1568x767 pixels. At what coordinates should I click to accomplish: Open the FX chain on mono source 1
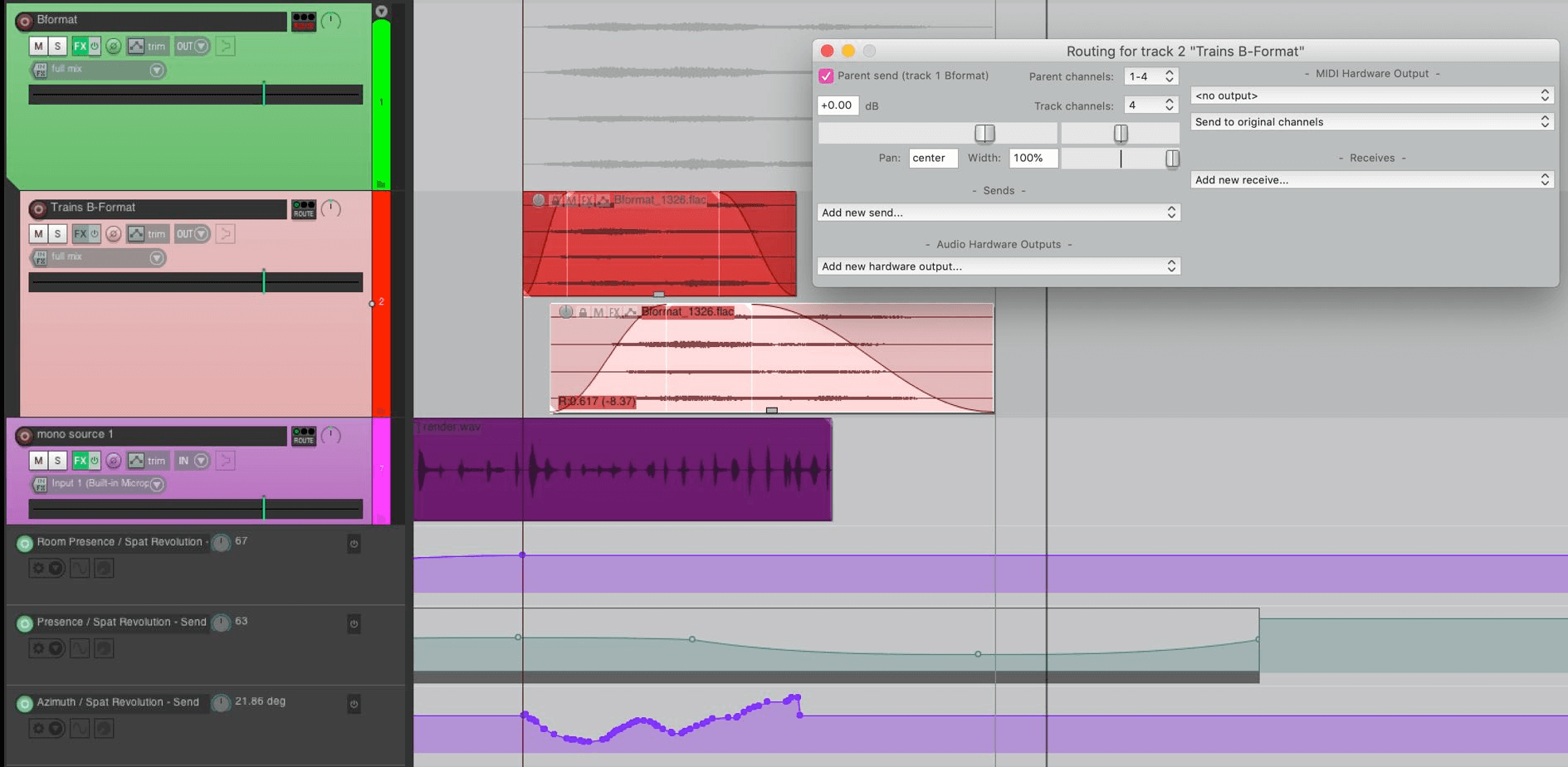coord(79,461)
